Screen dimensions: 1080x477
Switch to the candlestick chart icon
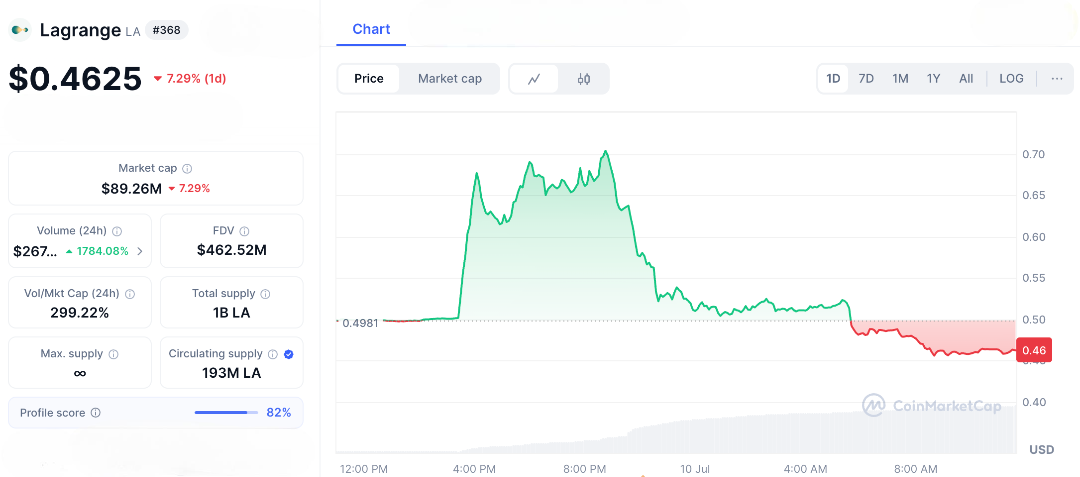pos(584,79)
